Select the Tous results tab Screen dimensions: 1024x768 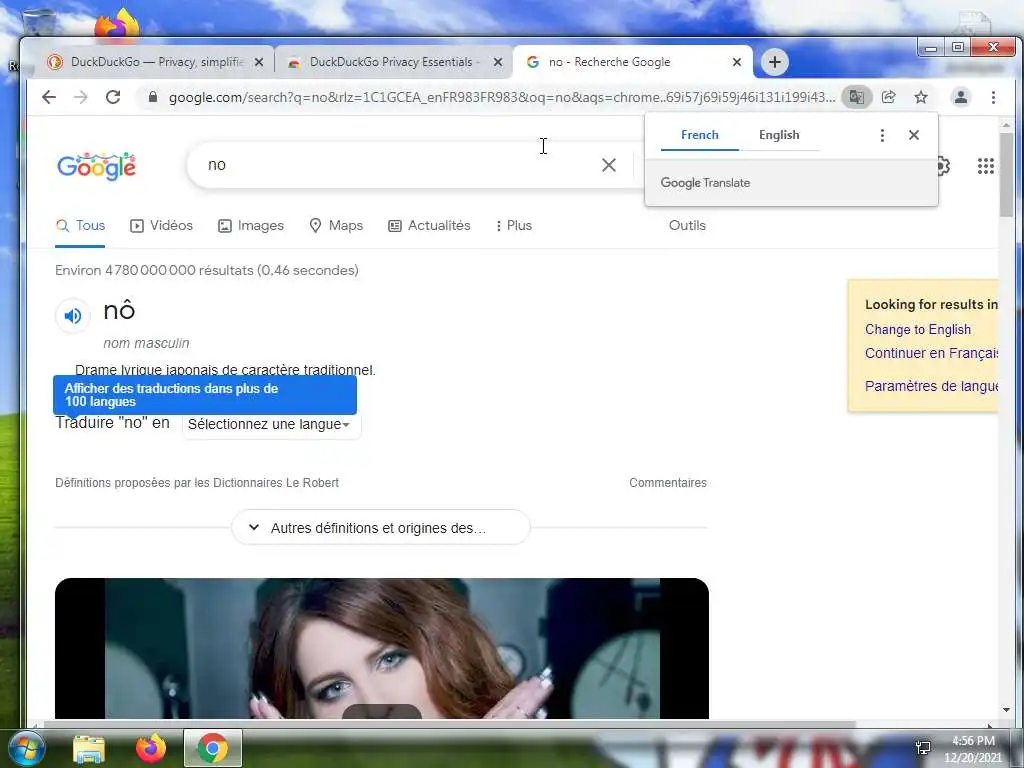pos(80,226)
